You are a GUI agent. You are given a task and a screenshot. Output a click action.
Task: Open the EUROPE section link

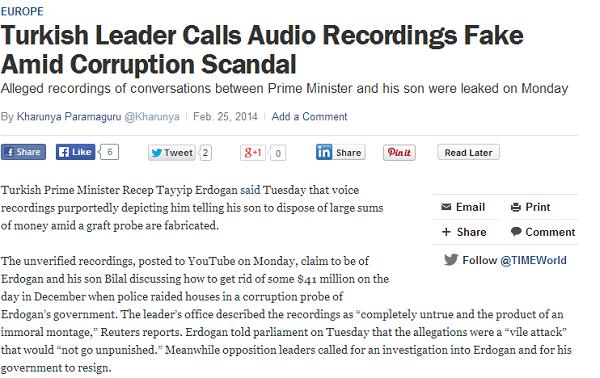tap(22, 11)
